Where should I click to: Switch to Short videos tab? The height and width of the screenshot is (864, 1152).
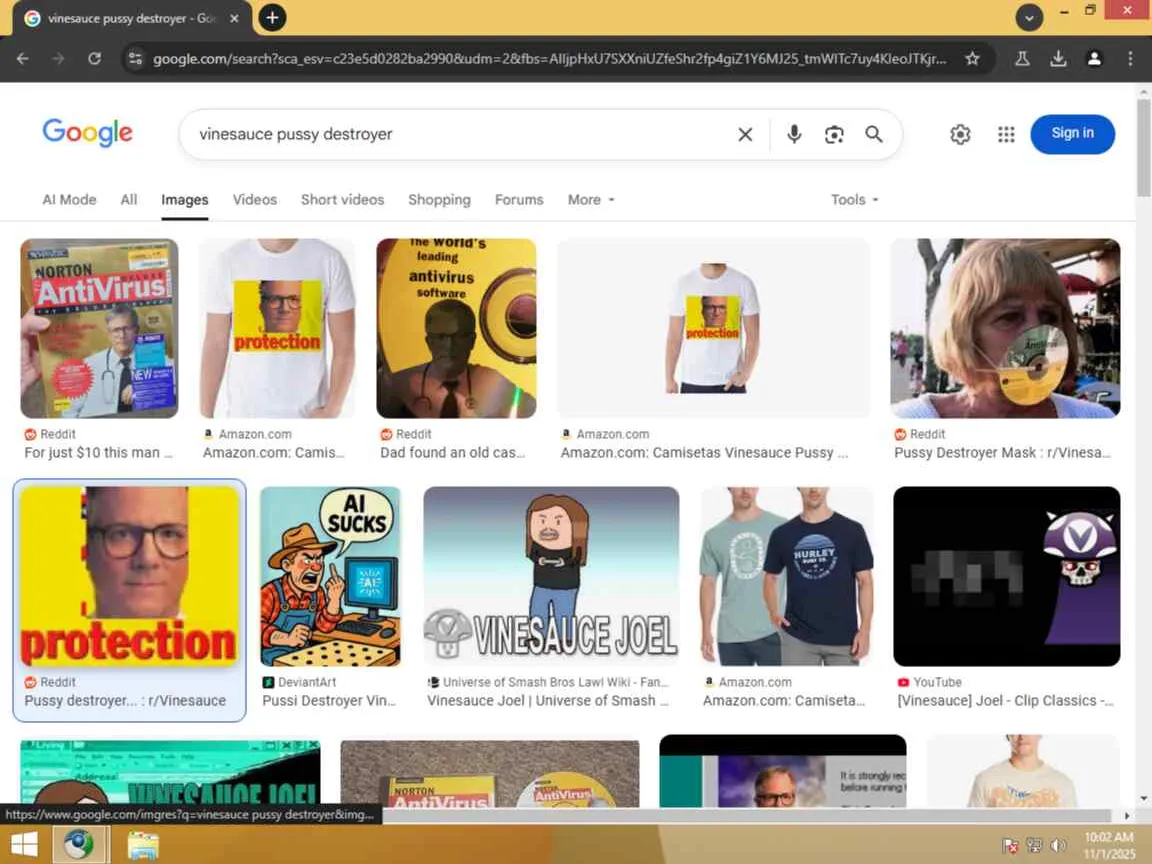point(342,200)
